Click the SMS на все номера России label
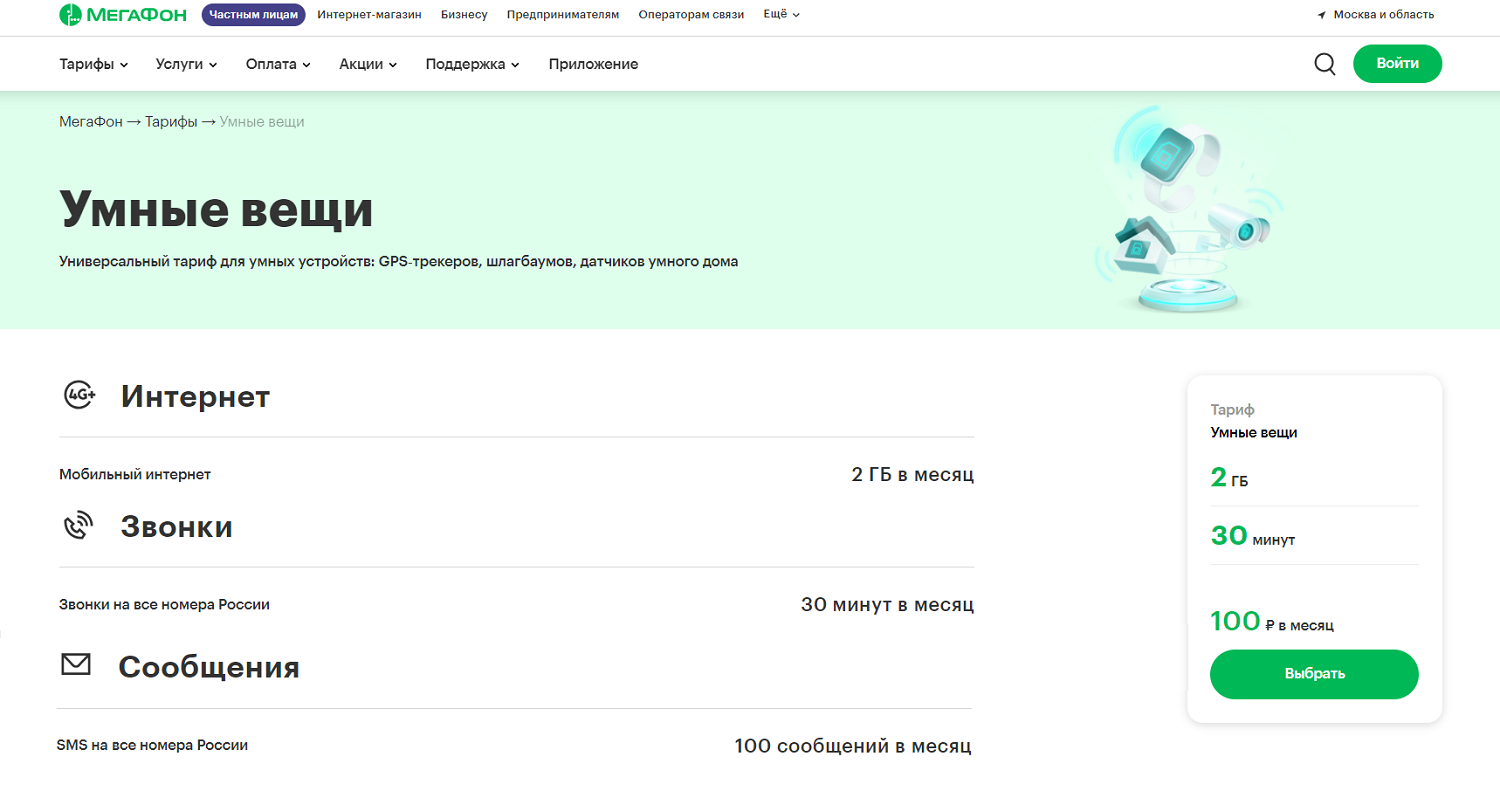This screenshot has height=791, width=1500. coord(152,745)
